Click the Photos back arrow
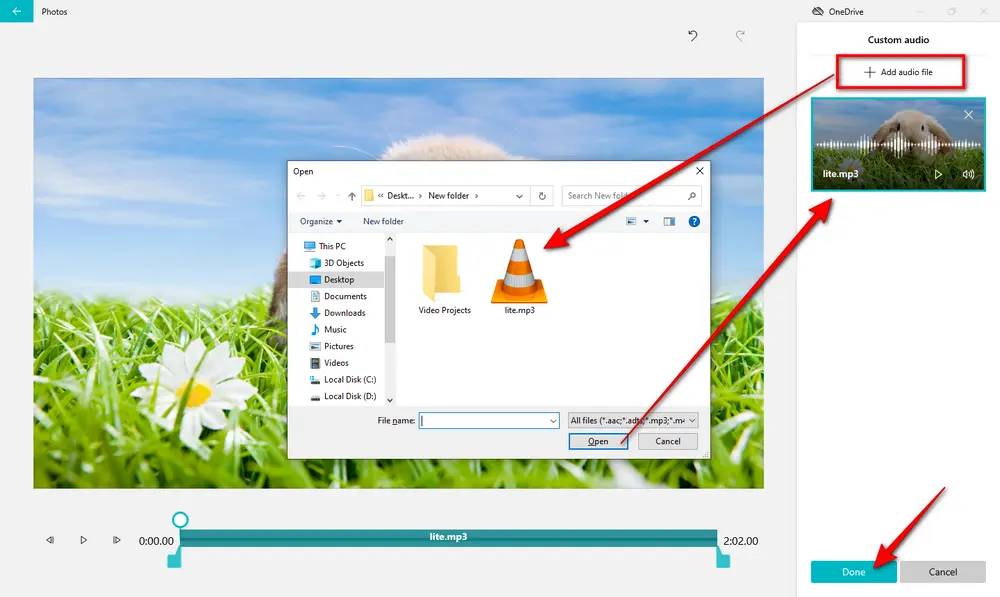 pyautogui.click(x=16, y=12)
